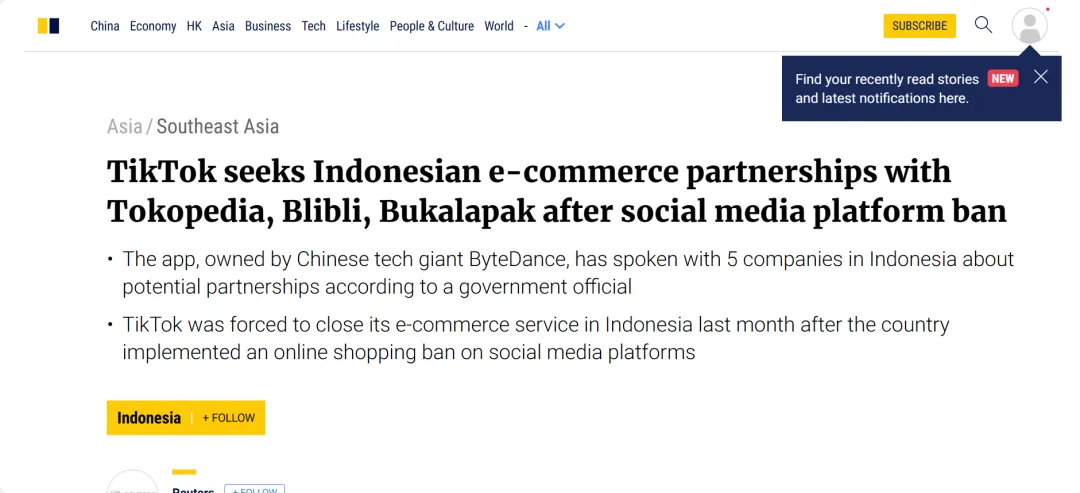This screenshot has width=1080, height=493.
Task: Select the HK navigation item
Action: (x=194, y=26)
